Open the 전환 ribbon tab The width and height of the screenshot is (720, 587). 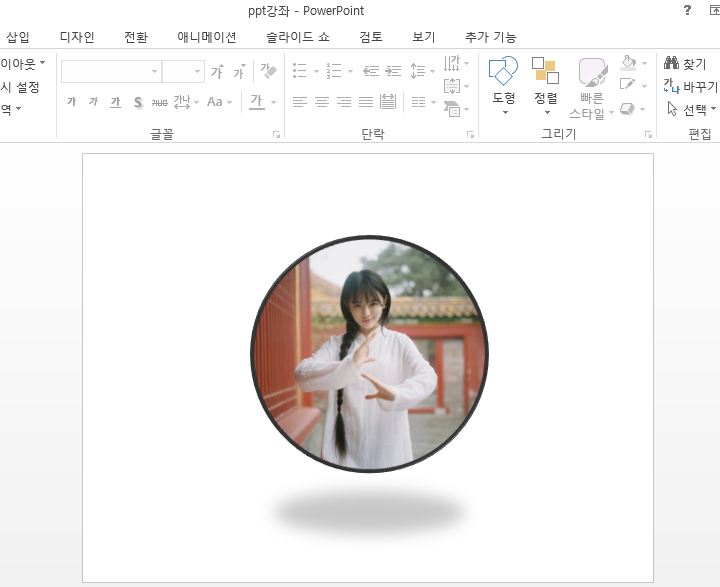click(136, 37)
